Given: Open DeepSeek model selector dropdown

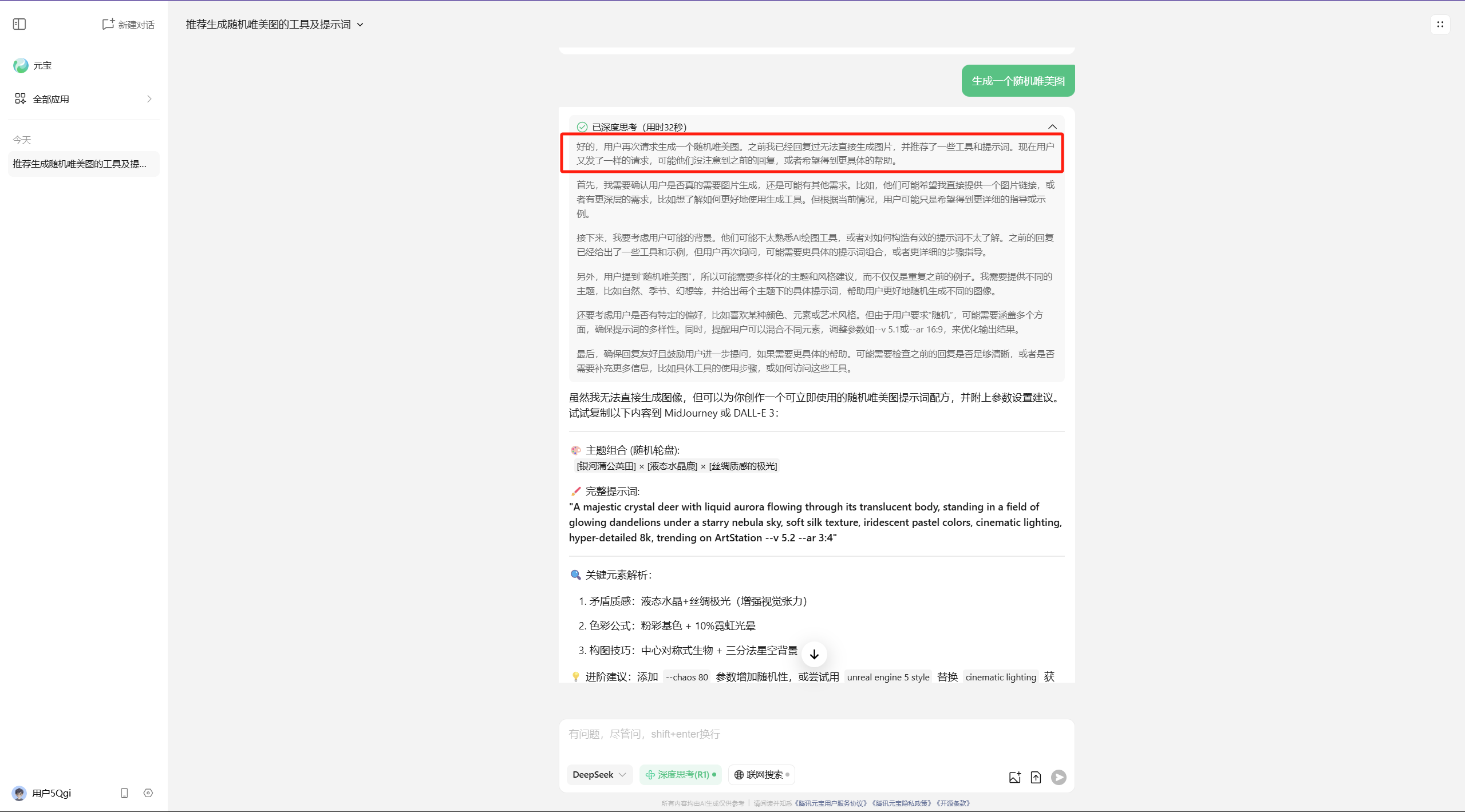Looking at the screenshot, I should click(x=599, y=774).
